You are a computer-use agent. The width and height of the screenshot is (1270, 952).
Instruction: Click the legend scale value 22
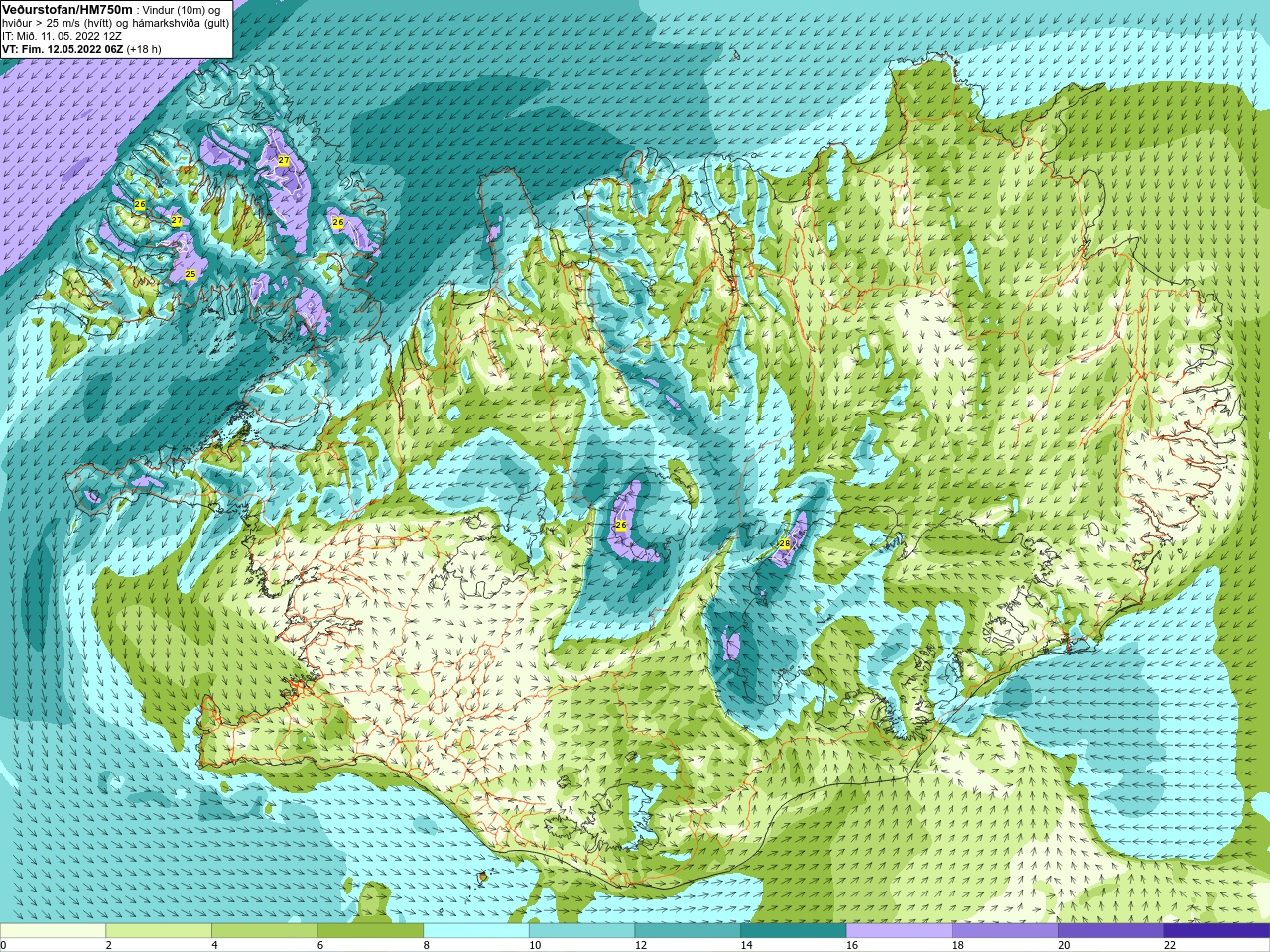coord(1170,945)
